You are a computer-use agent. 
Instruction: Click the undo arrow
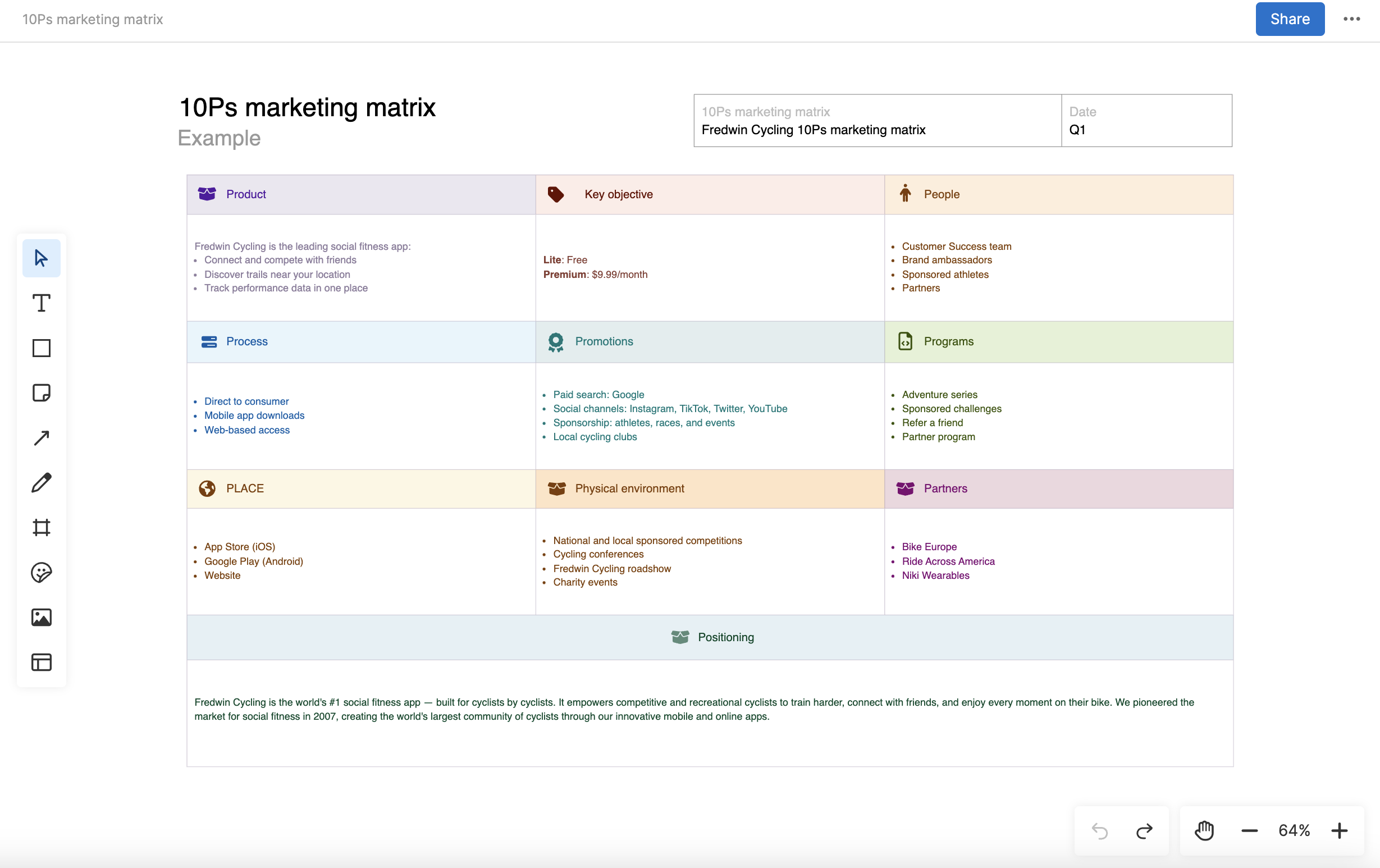click(x=1099, y=830)
